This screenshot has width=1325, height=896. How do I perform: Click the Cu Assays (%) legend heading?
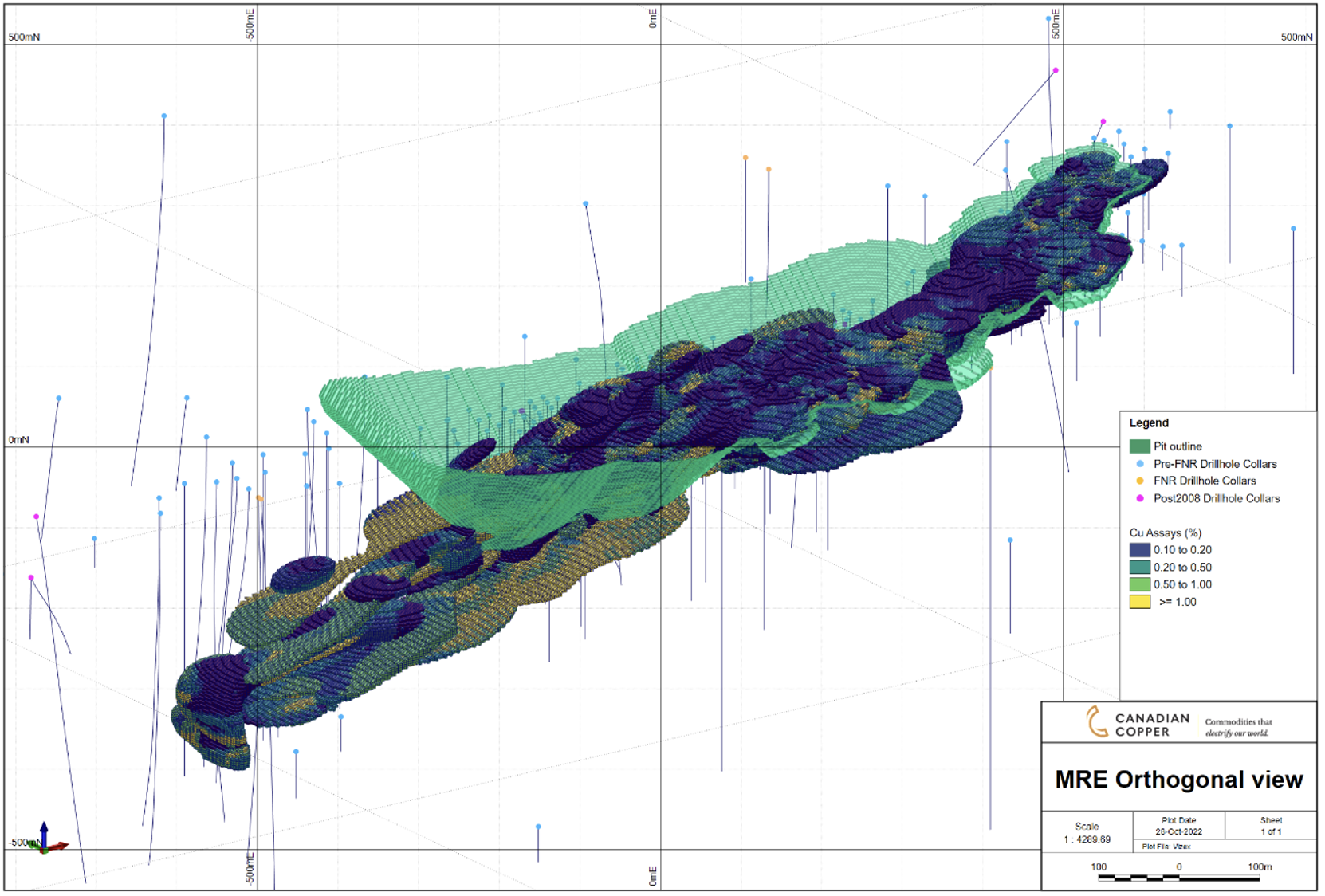1165,533
